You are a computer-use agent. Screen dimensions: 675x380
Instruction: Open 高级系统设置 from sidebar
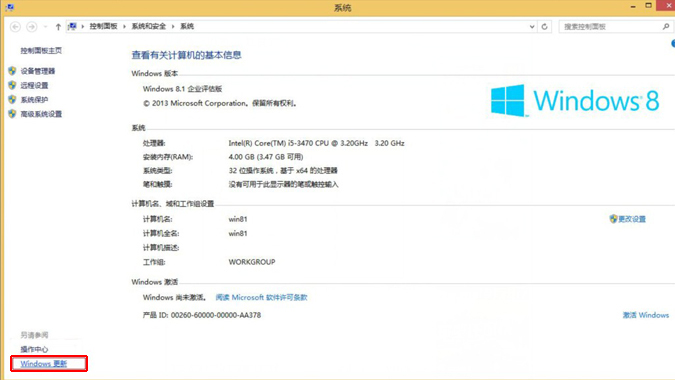41,114
